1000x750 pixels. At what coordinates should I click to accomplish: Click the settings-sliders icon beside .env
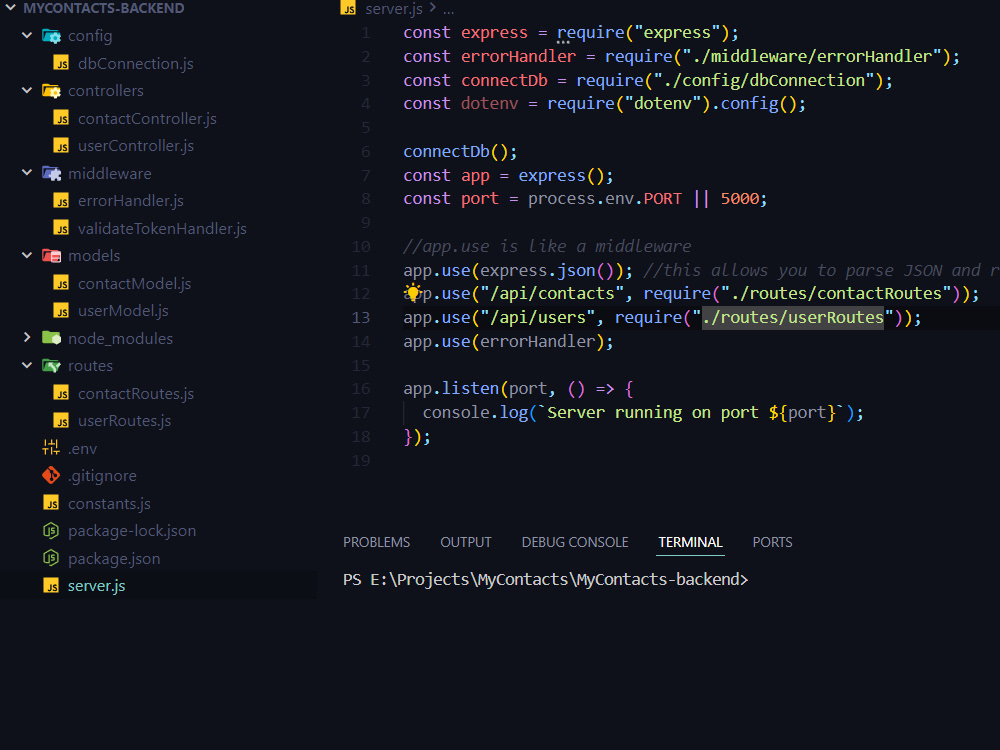(x=51, y=448)
